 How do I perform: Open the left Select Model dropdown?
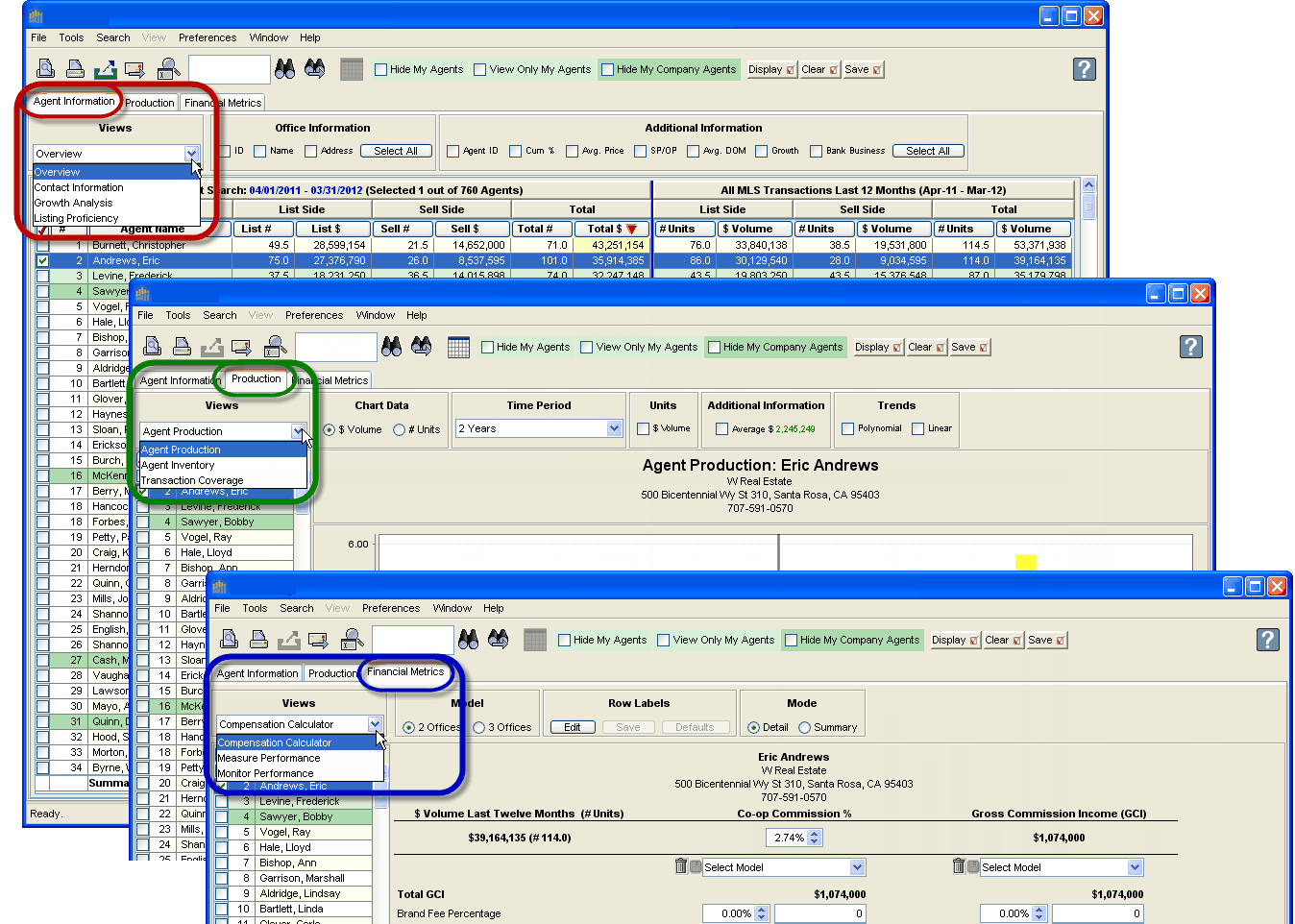click(x=858, y=867)
